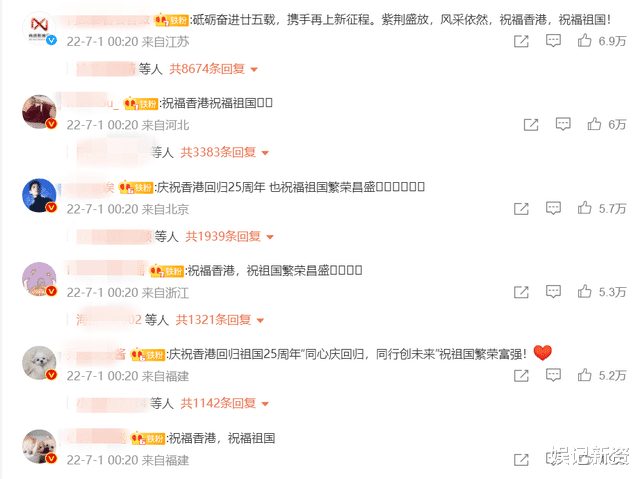Expand the 共1939条回复 replies
The image size is (640, 479).
[229, 236]
